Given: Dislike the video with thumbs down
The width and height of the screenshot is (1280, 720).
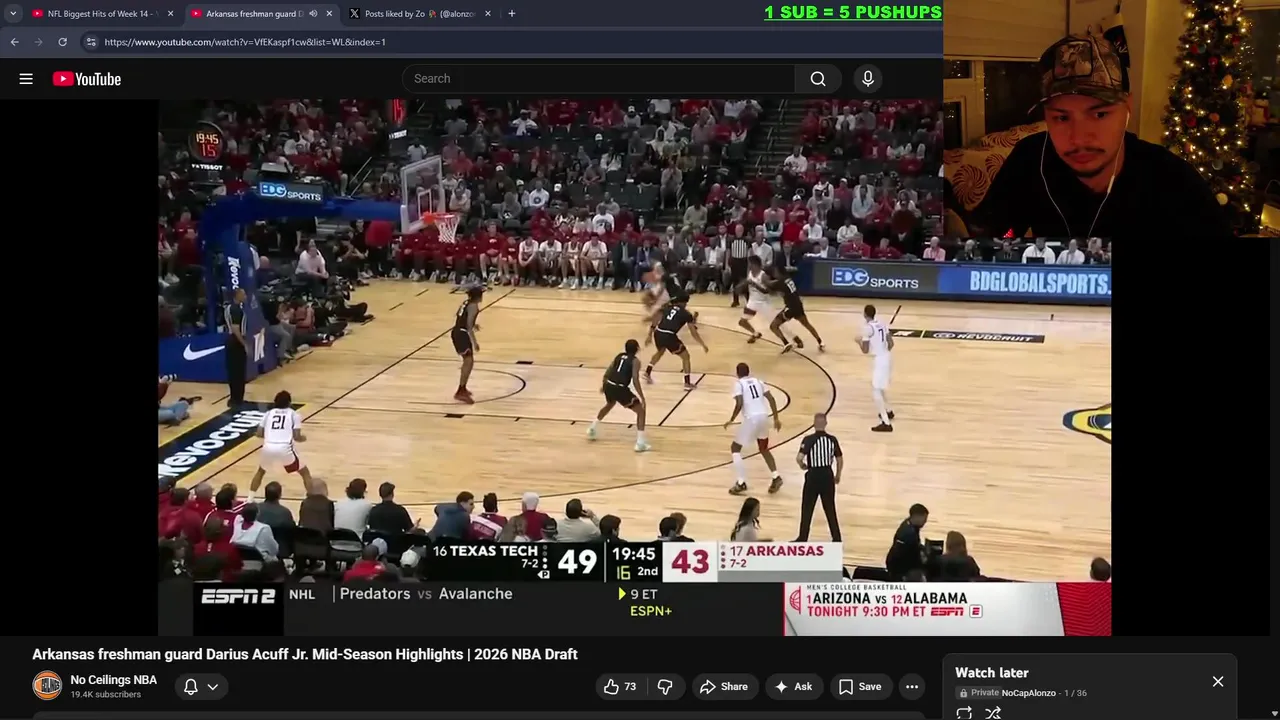Looking at the screenshot, I should (665, 687).
